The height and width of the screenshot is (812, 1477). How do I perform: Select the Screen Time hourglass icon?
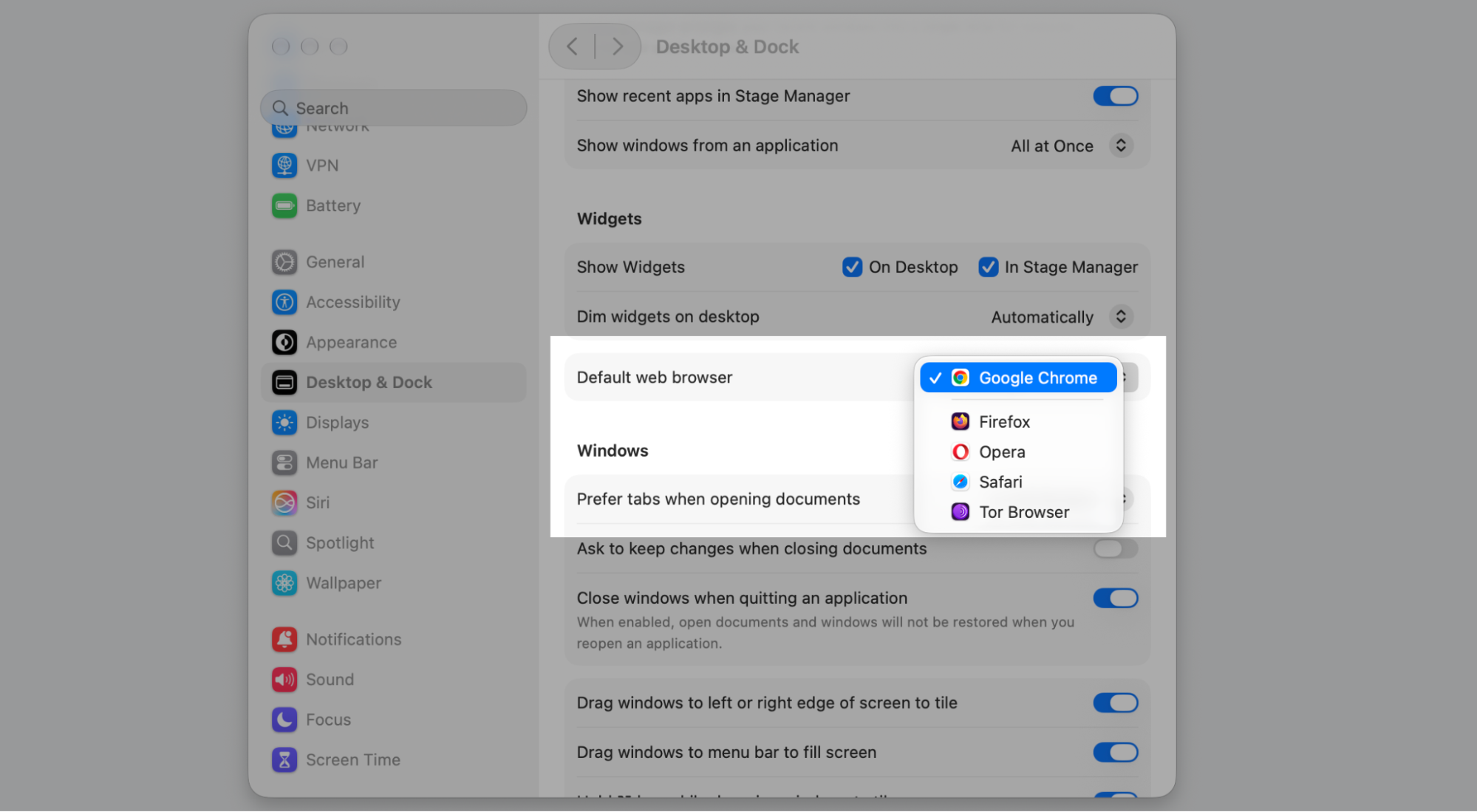(284, 760)
